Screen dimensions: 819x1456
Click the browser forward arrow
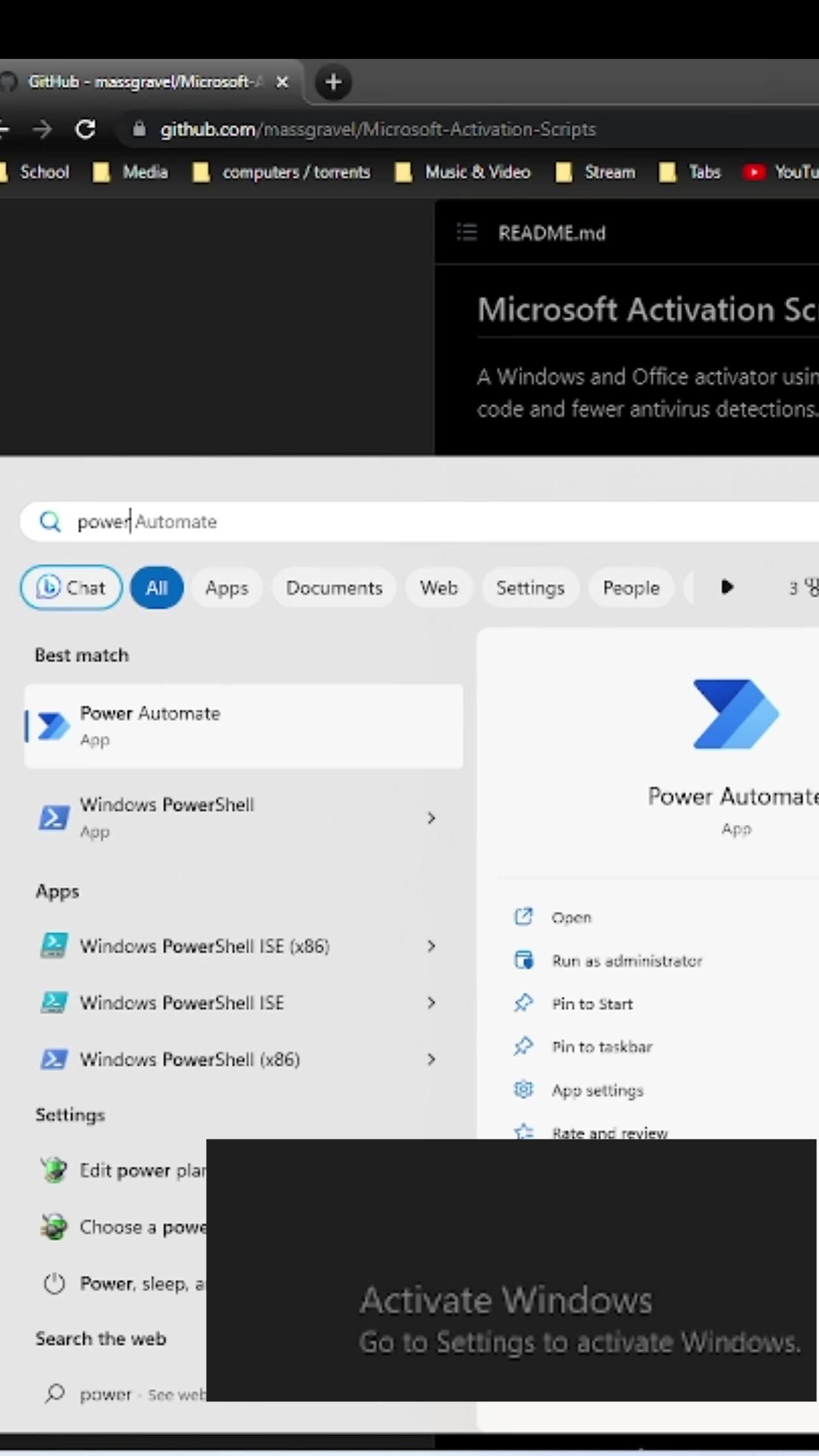42,129
